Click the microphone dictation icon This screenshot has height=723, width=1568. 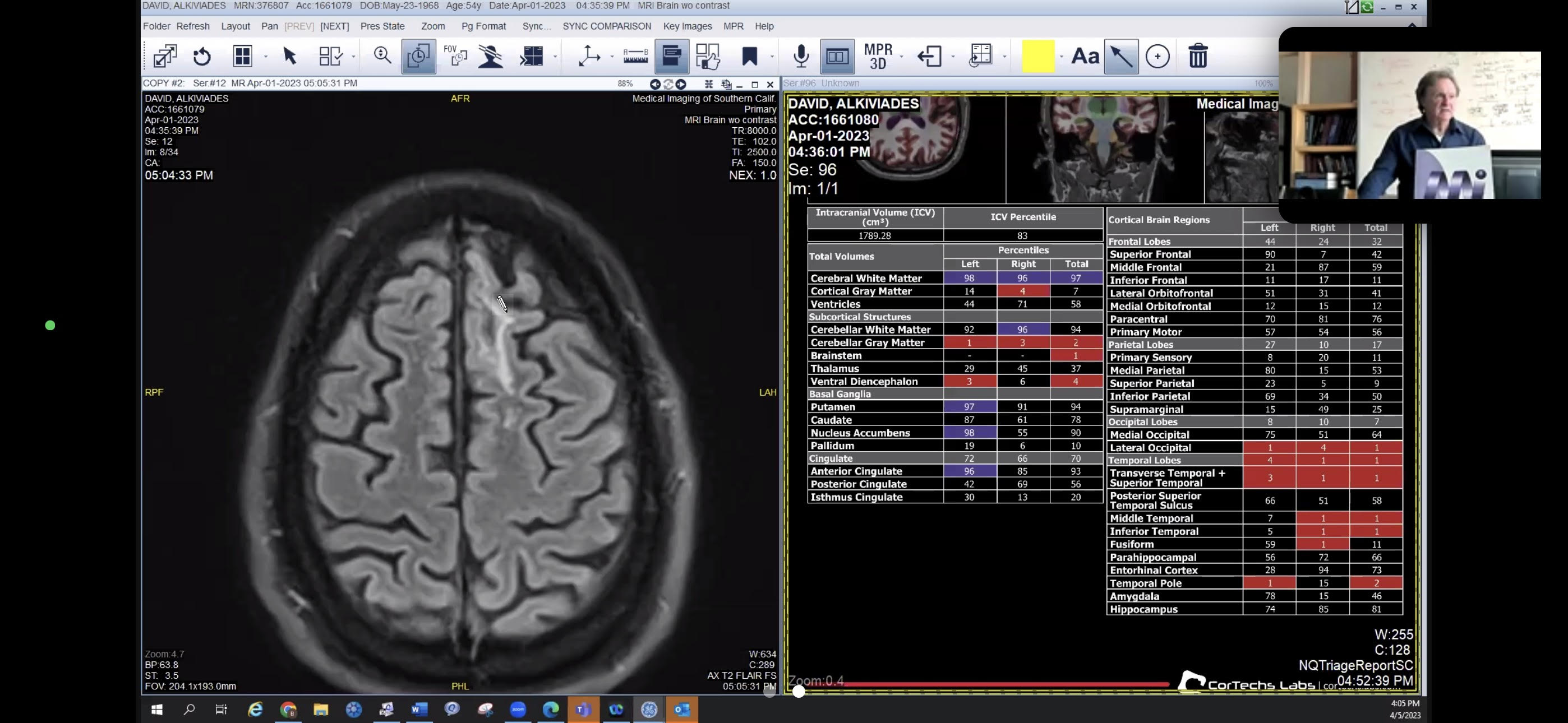tap(801, 57)
